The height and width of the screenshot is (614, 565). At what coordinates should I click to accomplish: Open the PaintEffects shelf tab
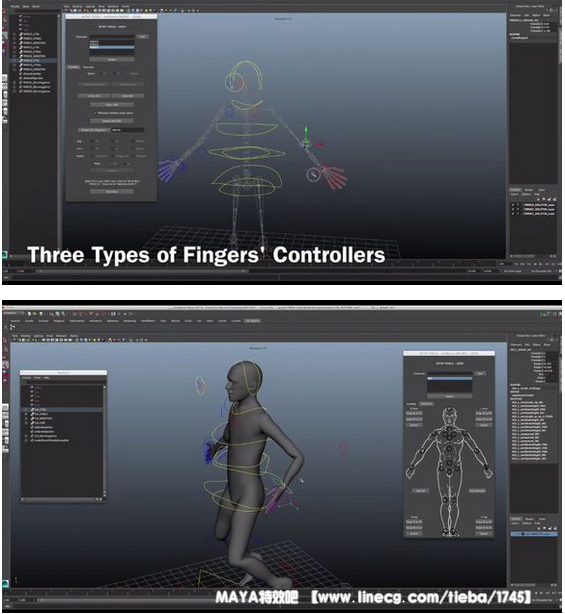point(148,321)
